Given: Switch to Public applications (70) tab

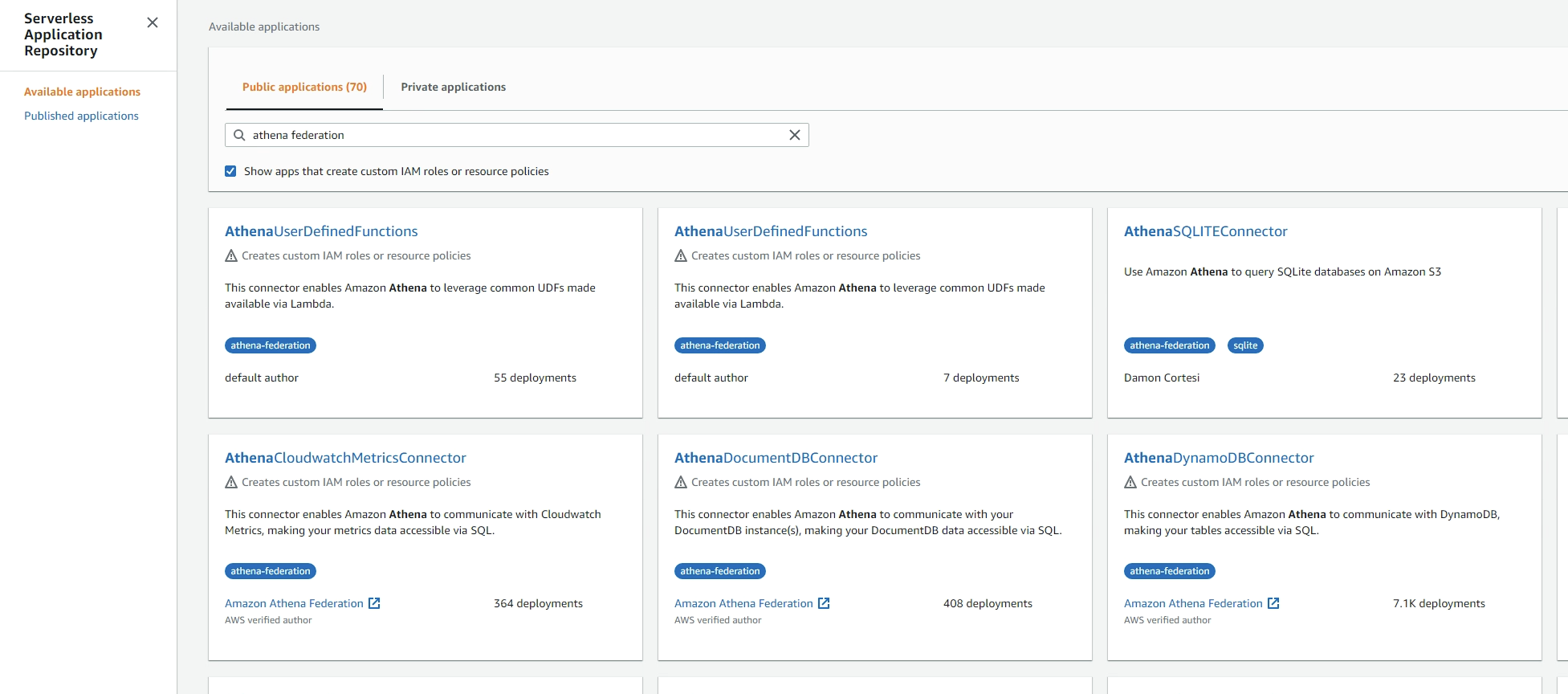Looking at the screenshot, I should [304, 87].
